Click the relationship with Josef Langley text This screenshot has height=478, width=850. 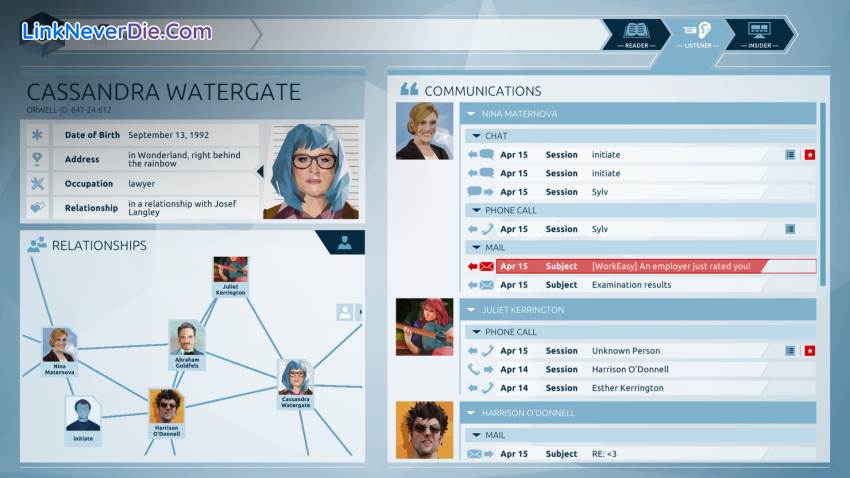click(x=182, y=208)
